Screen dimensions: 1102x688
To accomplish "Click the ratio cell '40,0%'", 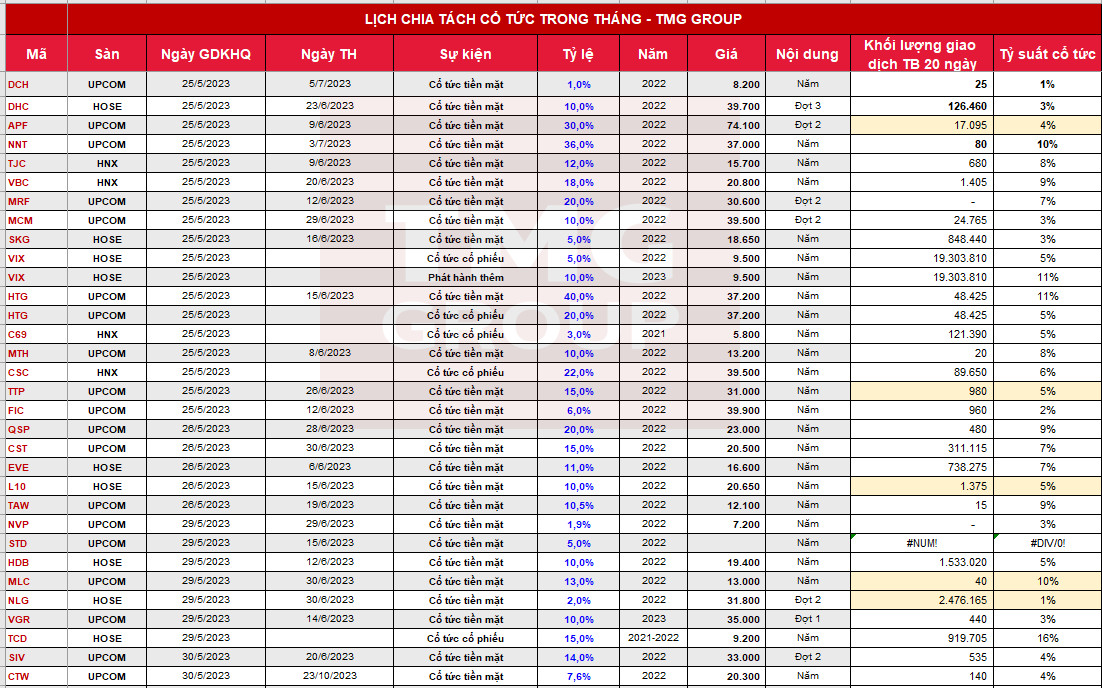I will pyautogui.click(x=578, y=297).
